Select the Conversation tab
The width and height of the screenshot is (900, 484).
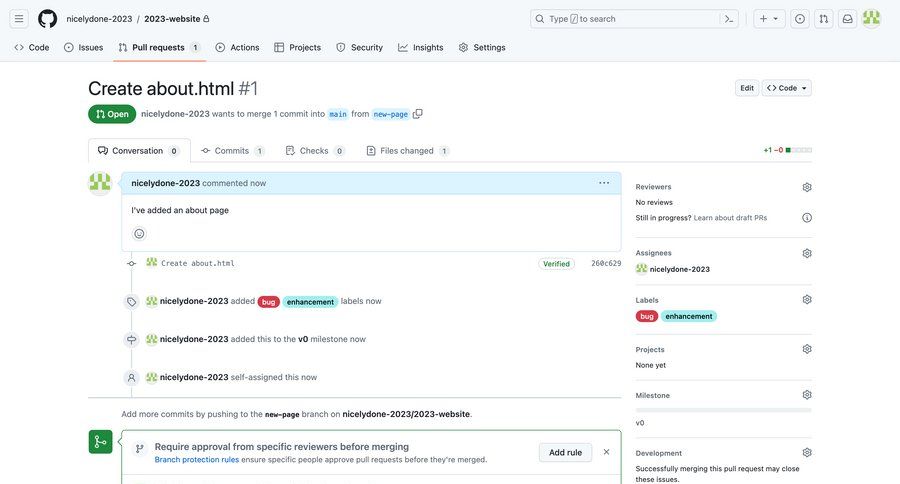[139, 151]
